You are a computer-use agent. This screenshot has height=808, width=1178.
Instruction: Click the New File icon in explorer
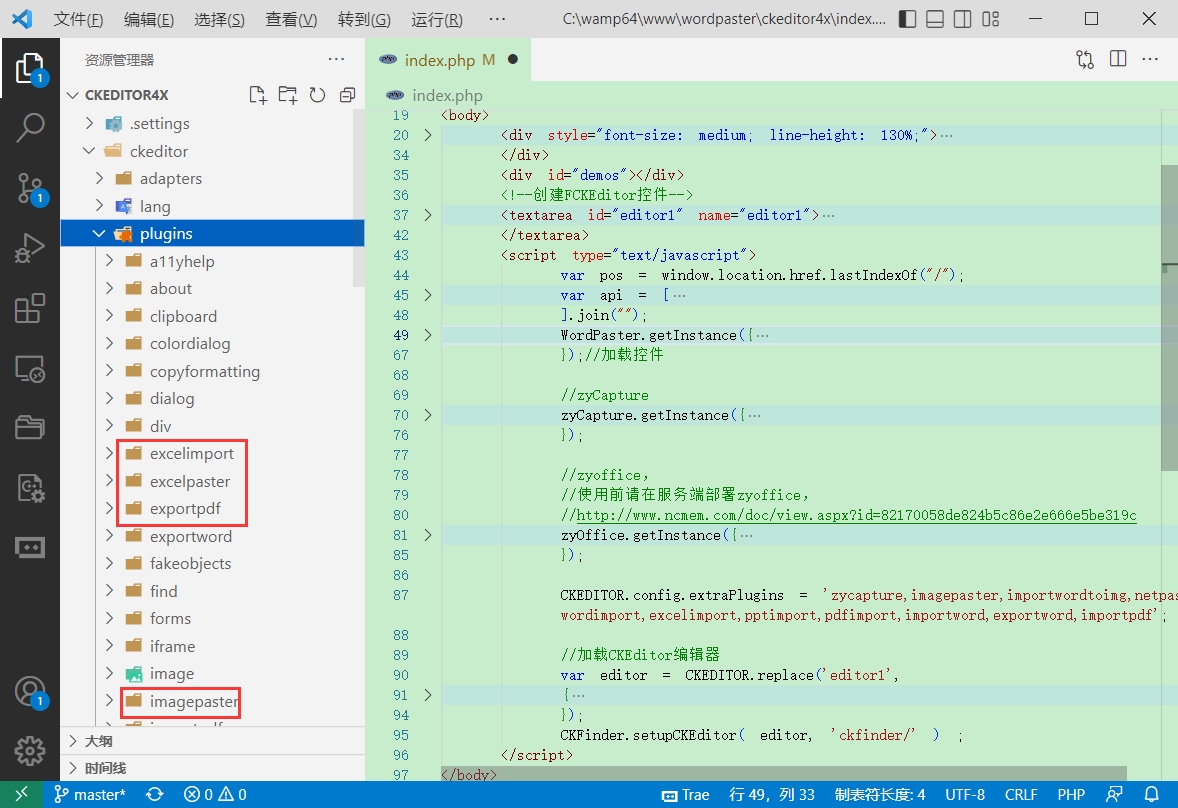point(258,95)
